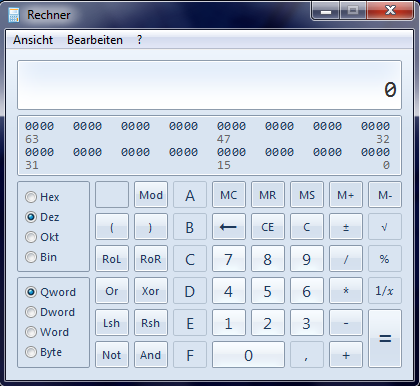Click the close parenthesis button

tap(151, 227)
